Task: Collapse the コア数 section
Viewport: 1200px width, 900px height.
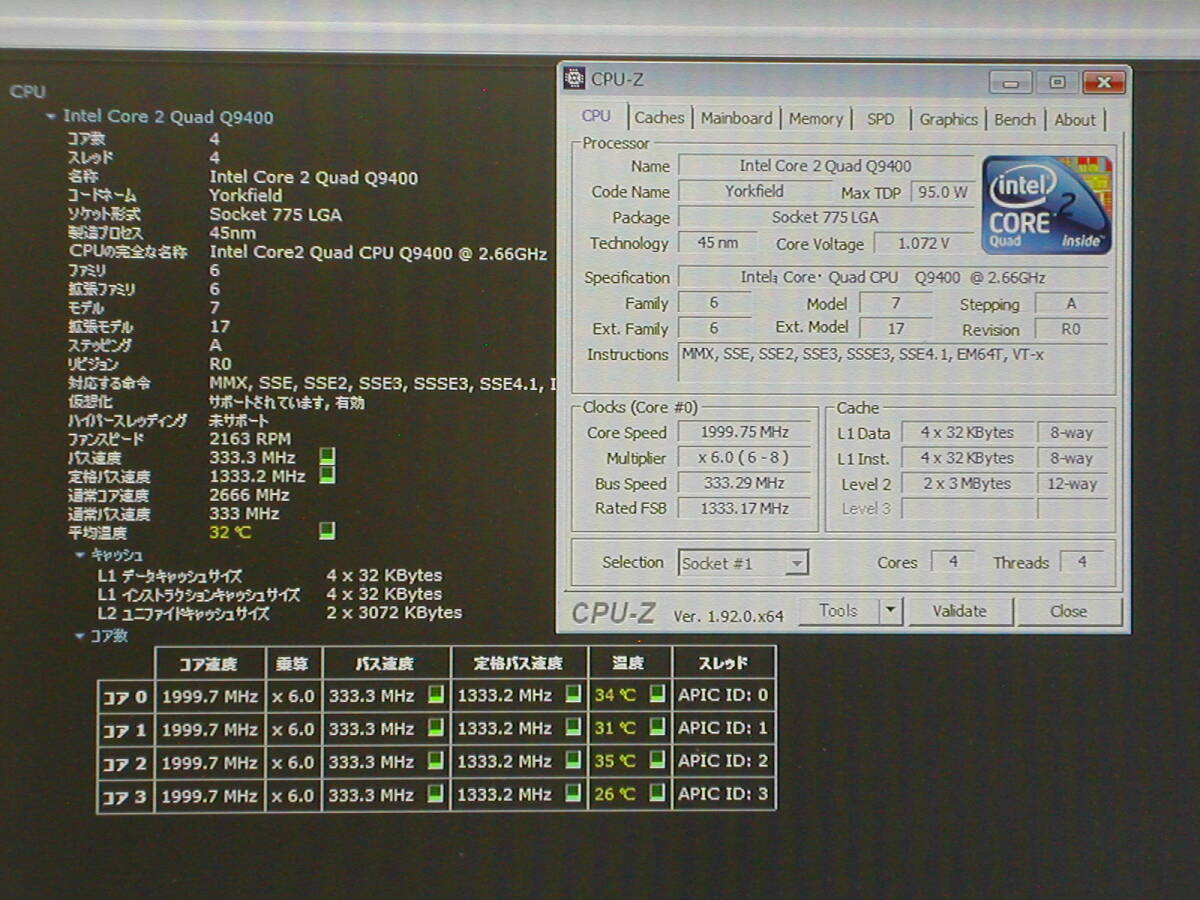Action: [80, 636]
